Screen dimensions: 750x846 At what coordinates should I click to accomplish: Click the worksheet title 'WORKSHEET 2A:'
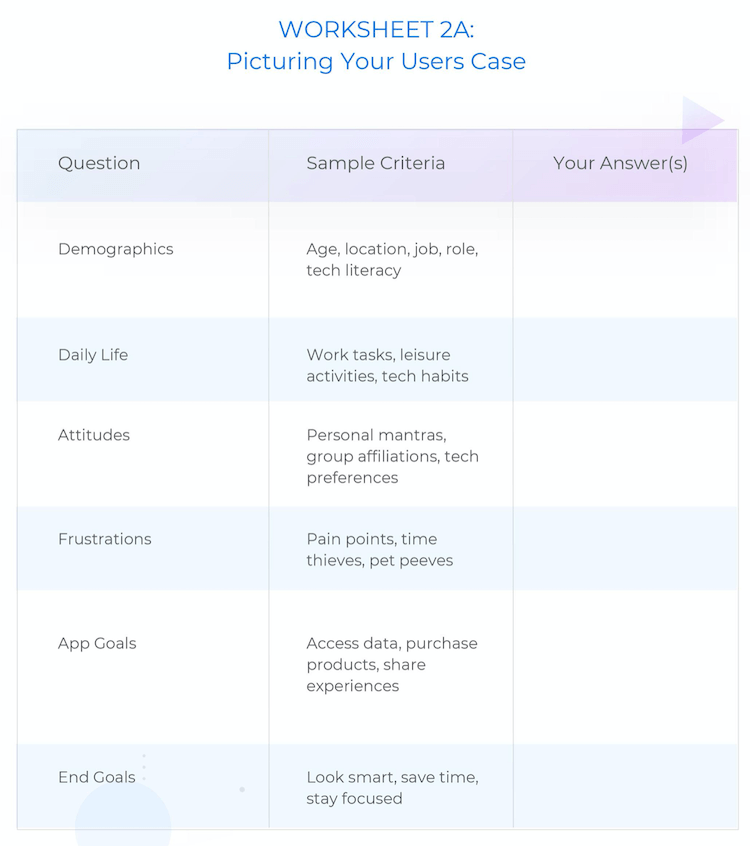pyautogui.click(x=376, y=29)
